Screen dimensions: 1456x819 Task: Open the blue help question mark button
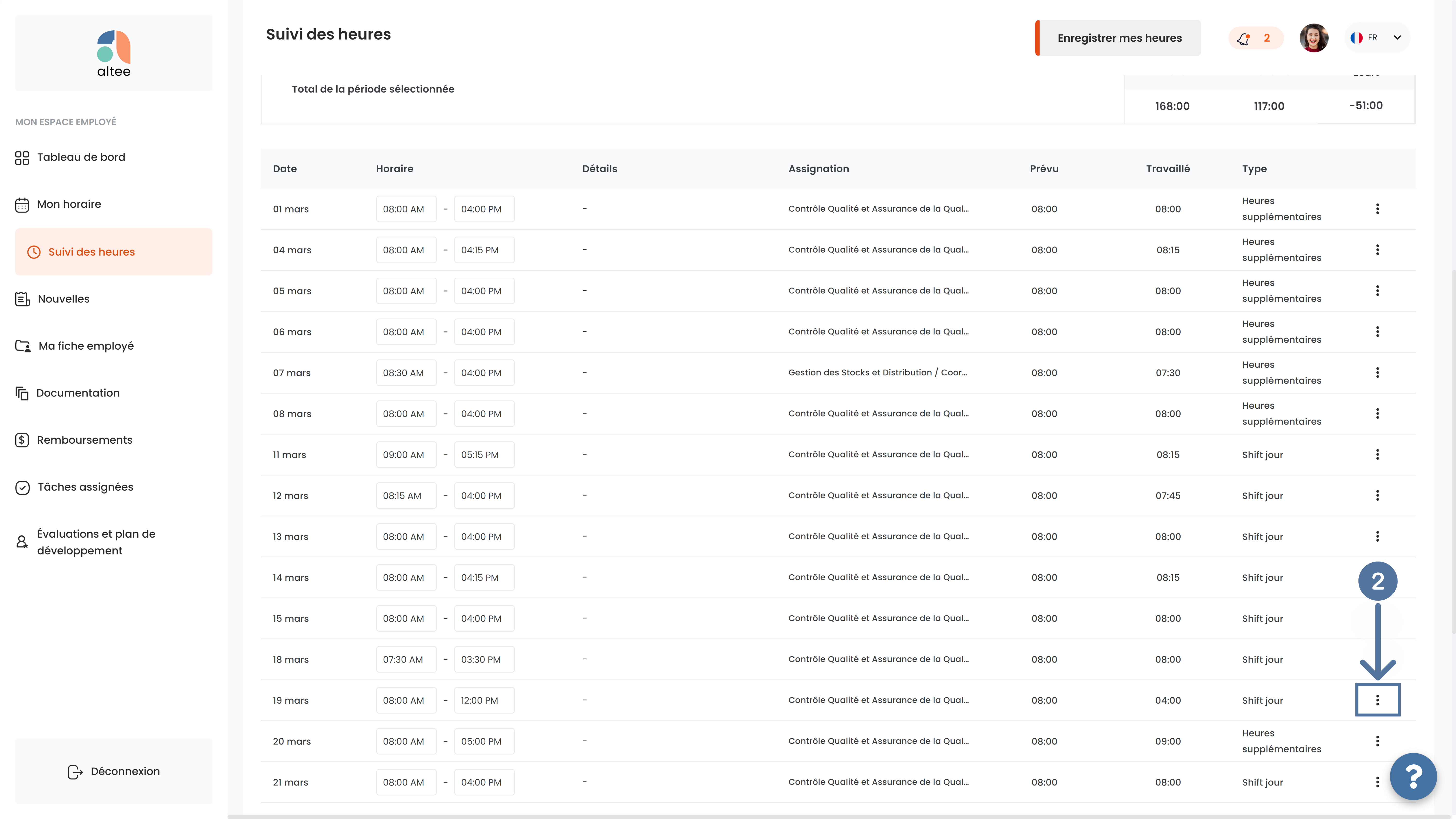point(1413,776)
